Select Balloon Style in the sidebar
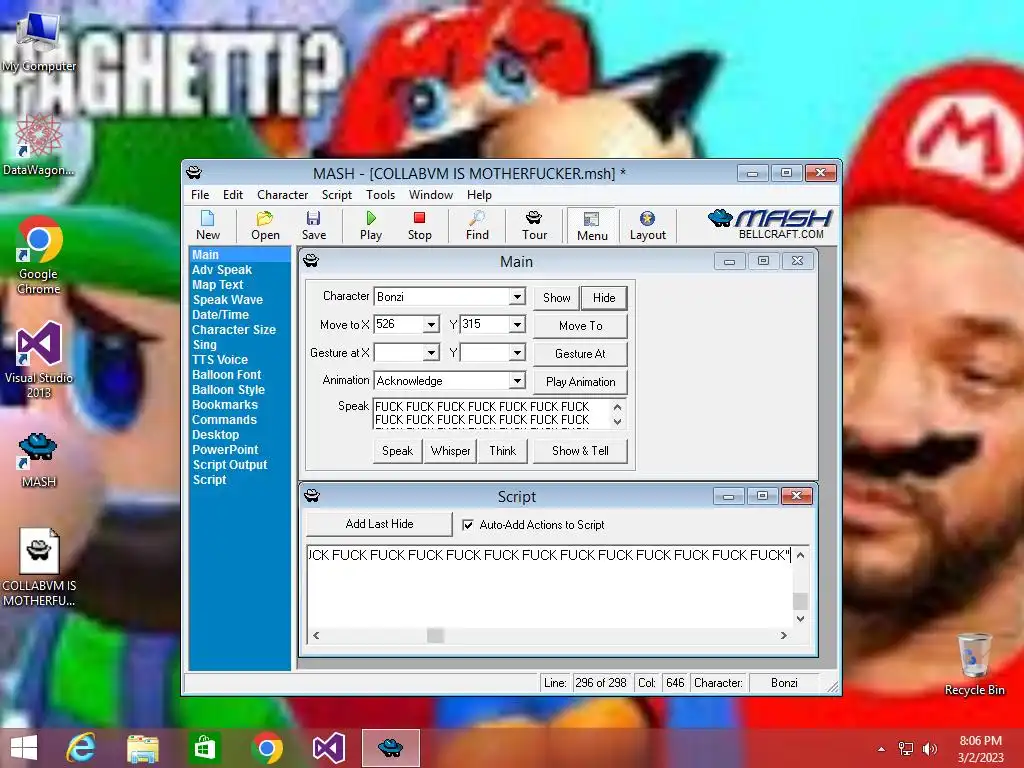 [228, 390]
